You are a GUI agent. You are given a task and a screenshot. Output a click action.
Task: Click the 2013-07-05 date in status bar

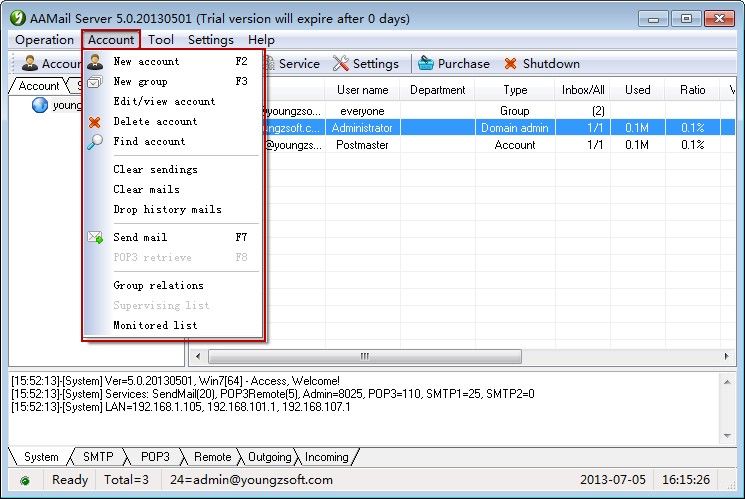tap(613, 480)
